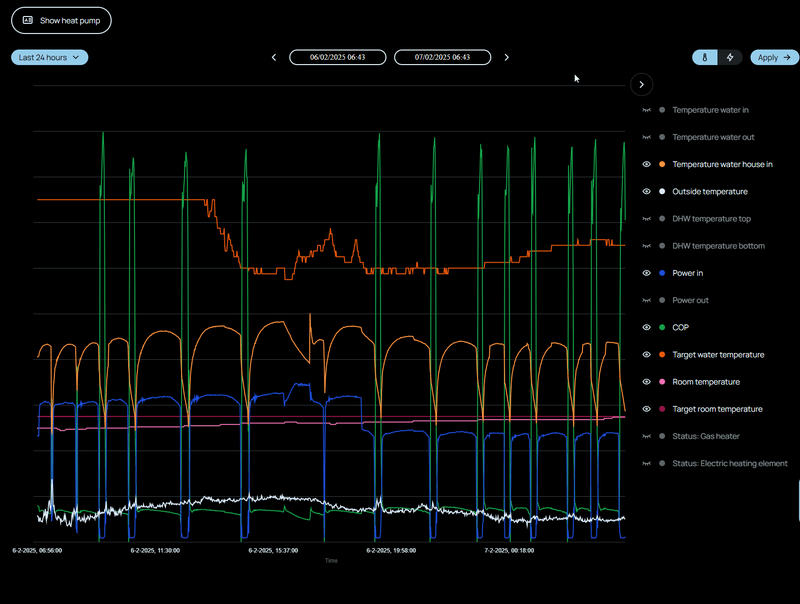800x604 pixels.
Task: Click the blue Power in color dot
Action: pos(662,273)
